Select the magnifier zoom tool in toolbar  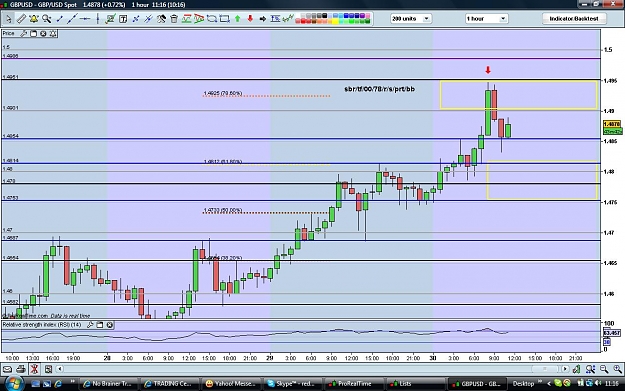click(x=47, y=19)
